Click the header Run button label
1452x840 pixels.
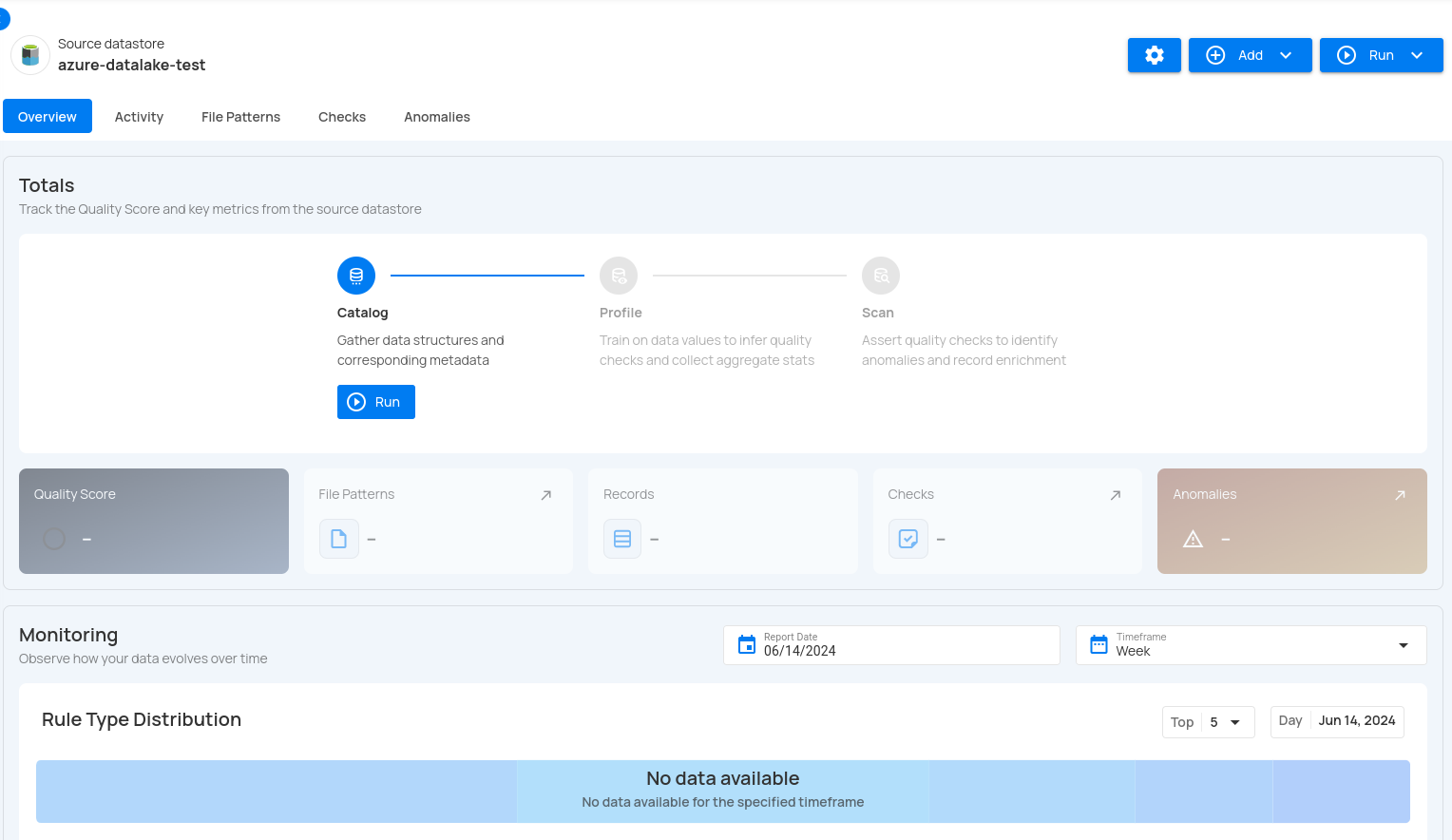[1382, 55]
